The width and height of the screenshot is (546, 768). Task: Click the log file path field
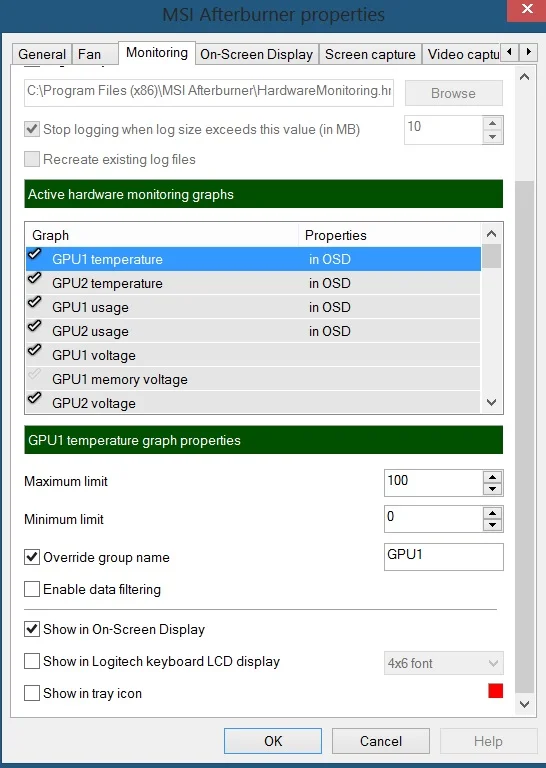coord(209,93)
